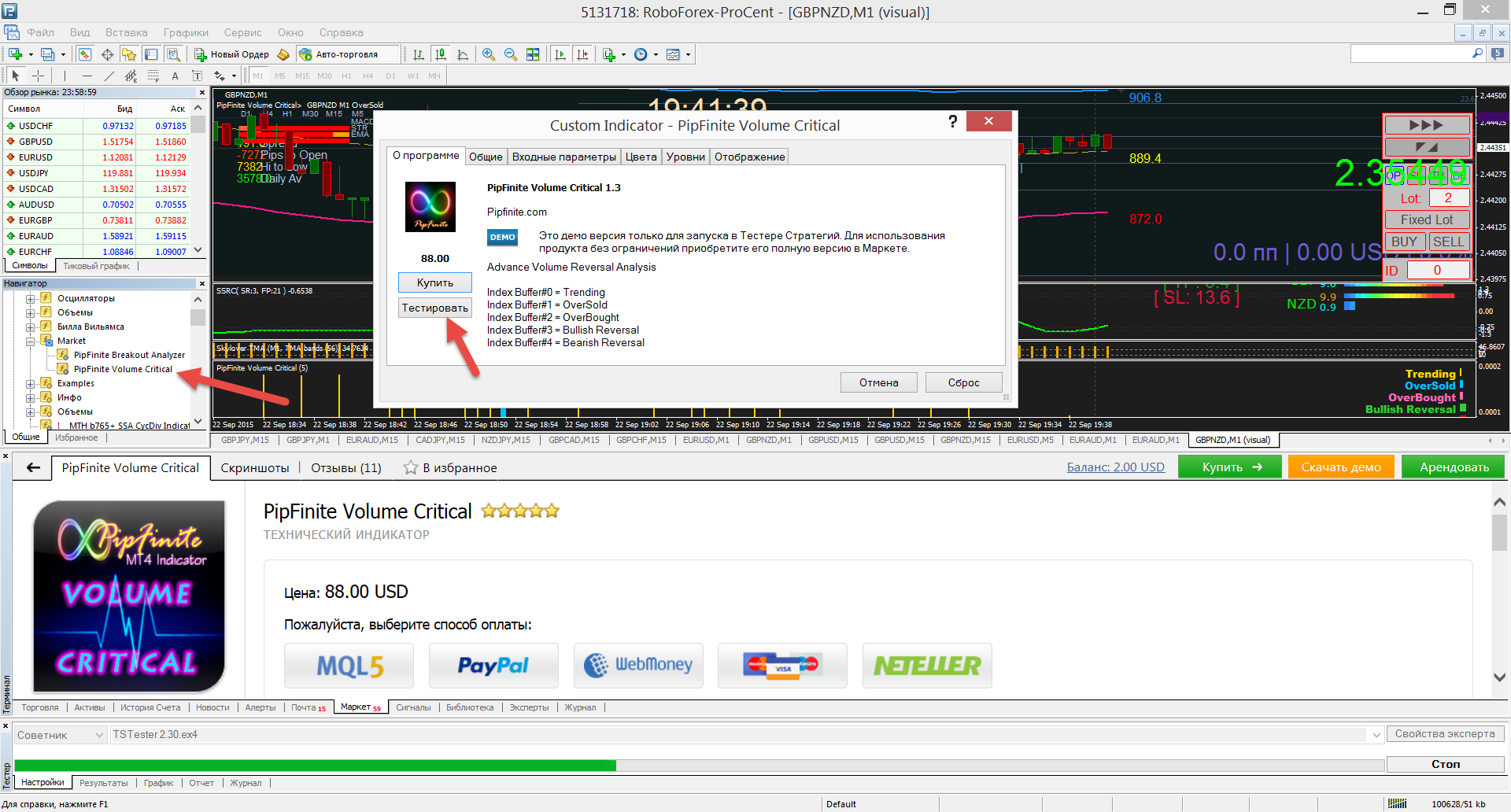Switch chart to candlesticks icon

click(441, 54)
